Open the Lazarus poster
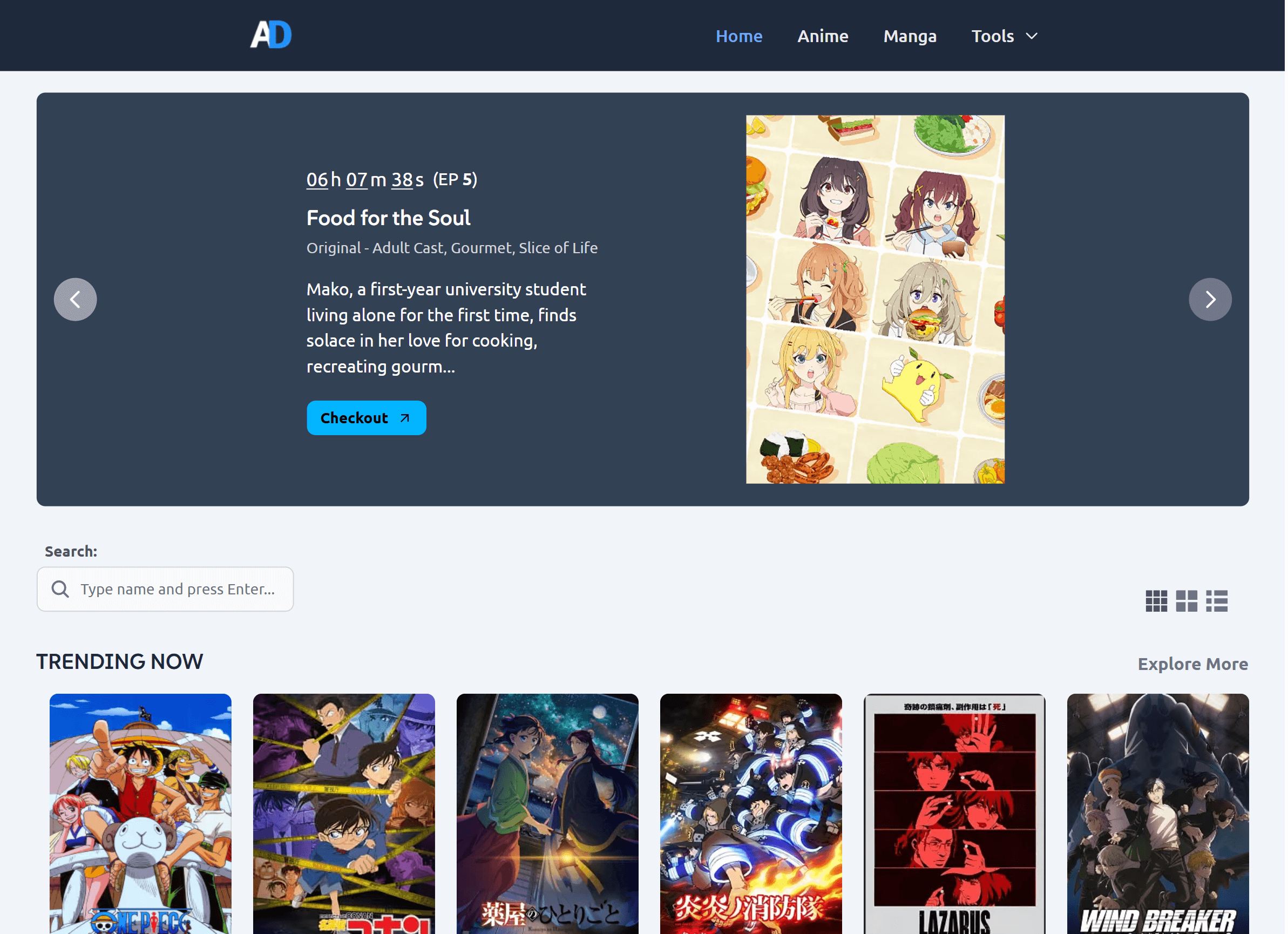Viewport: 1288px width, 934px height. point(953,814)
